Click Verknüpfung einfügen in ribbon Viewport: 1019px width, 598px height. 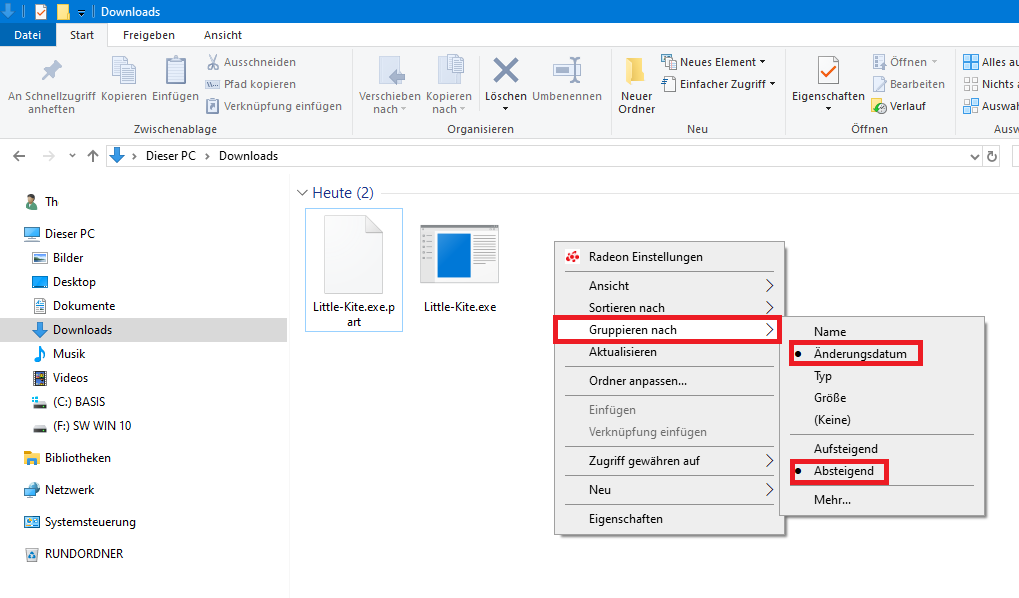pyautogui.click(x=274, y=106)
